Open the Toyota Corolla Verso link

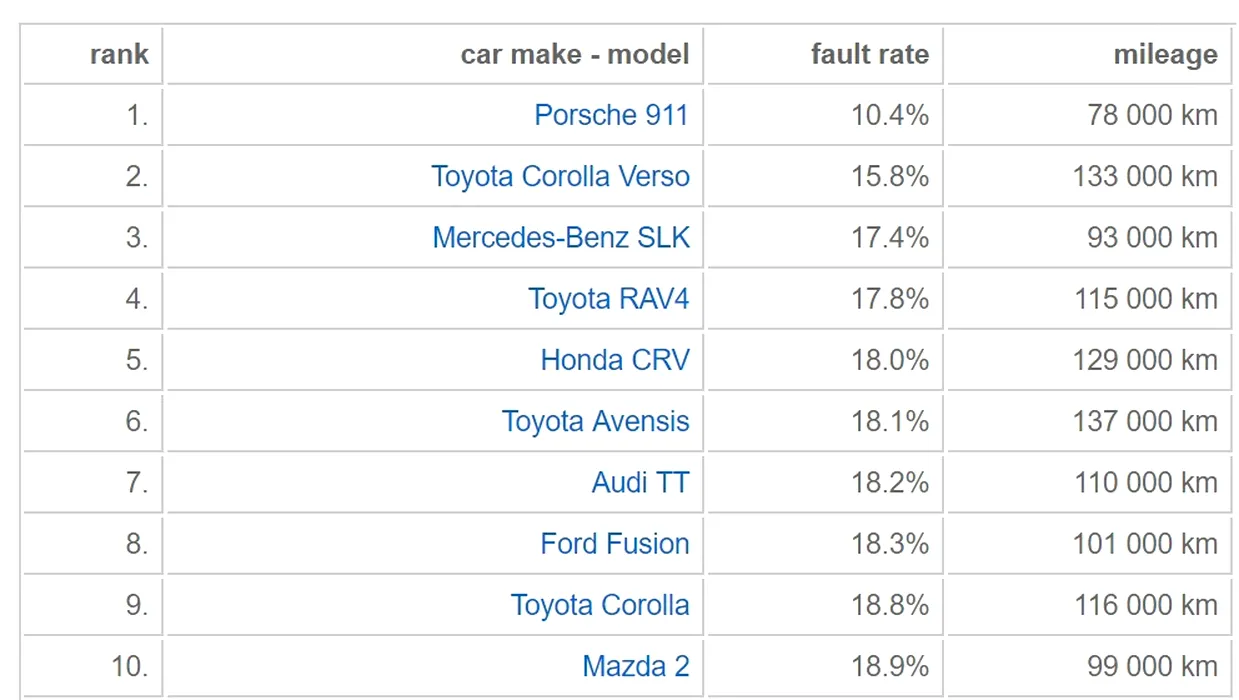click(x=560, y=176)
